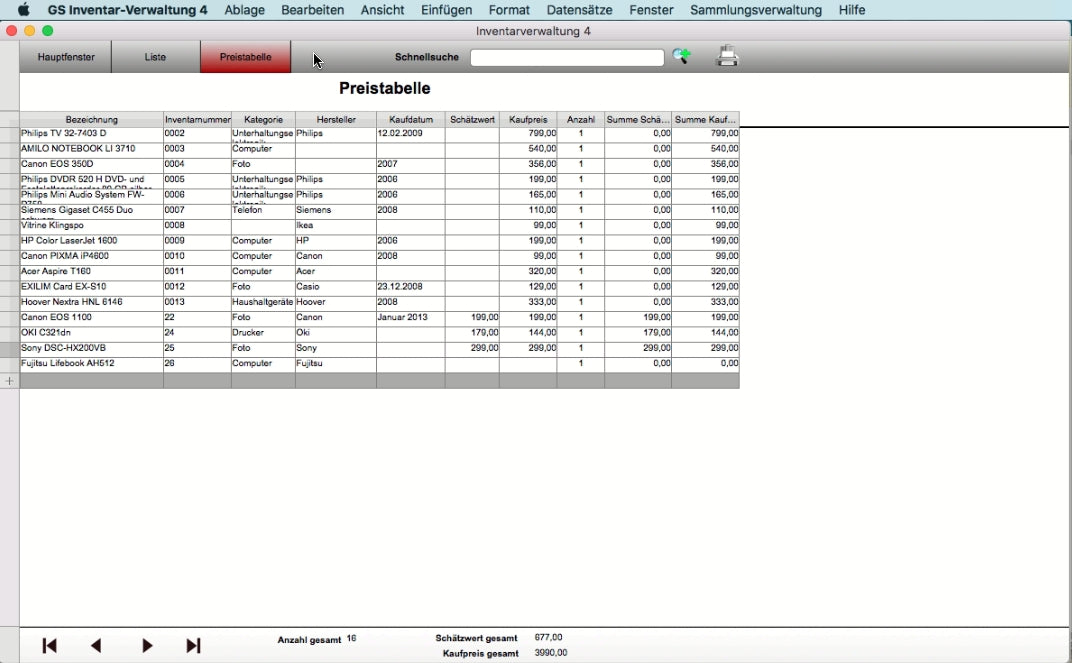Select the AMILO NOTEBOOK LI 3710 cell
The width and height of the screenshot is (1072, 663).
(x=92, y=149)
